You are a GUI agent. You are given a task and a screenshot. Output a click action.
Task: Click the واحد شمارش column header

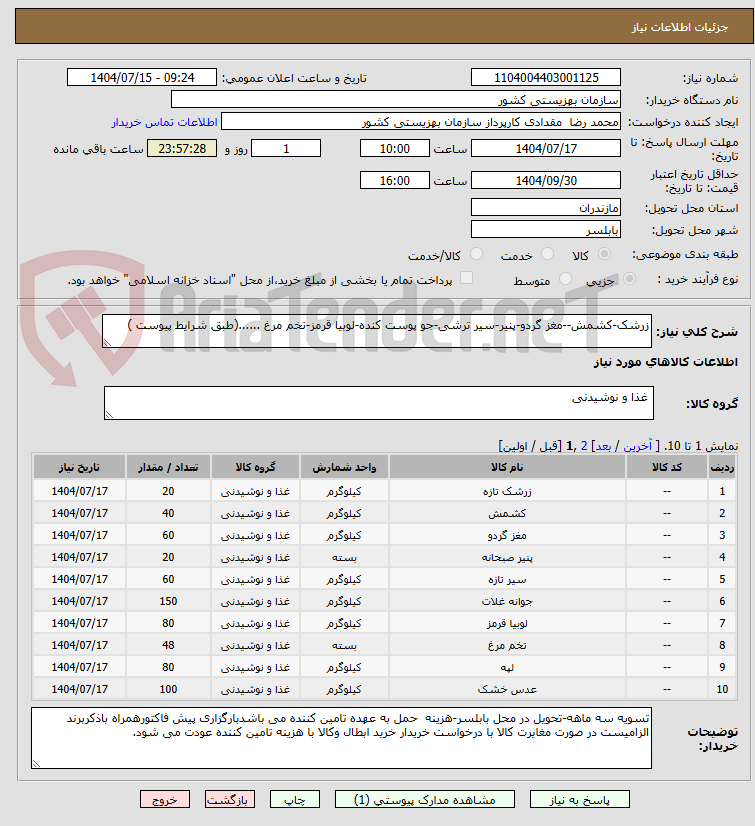tap(344, 467)
